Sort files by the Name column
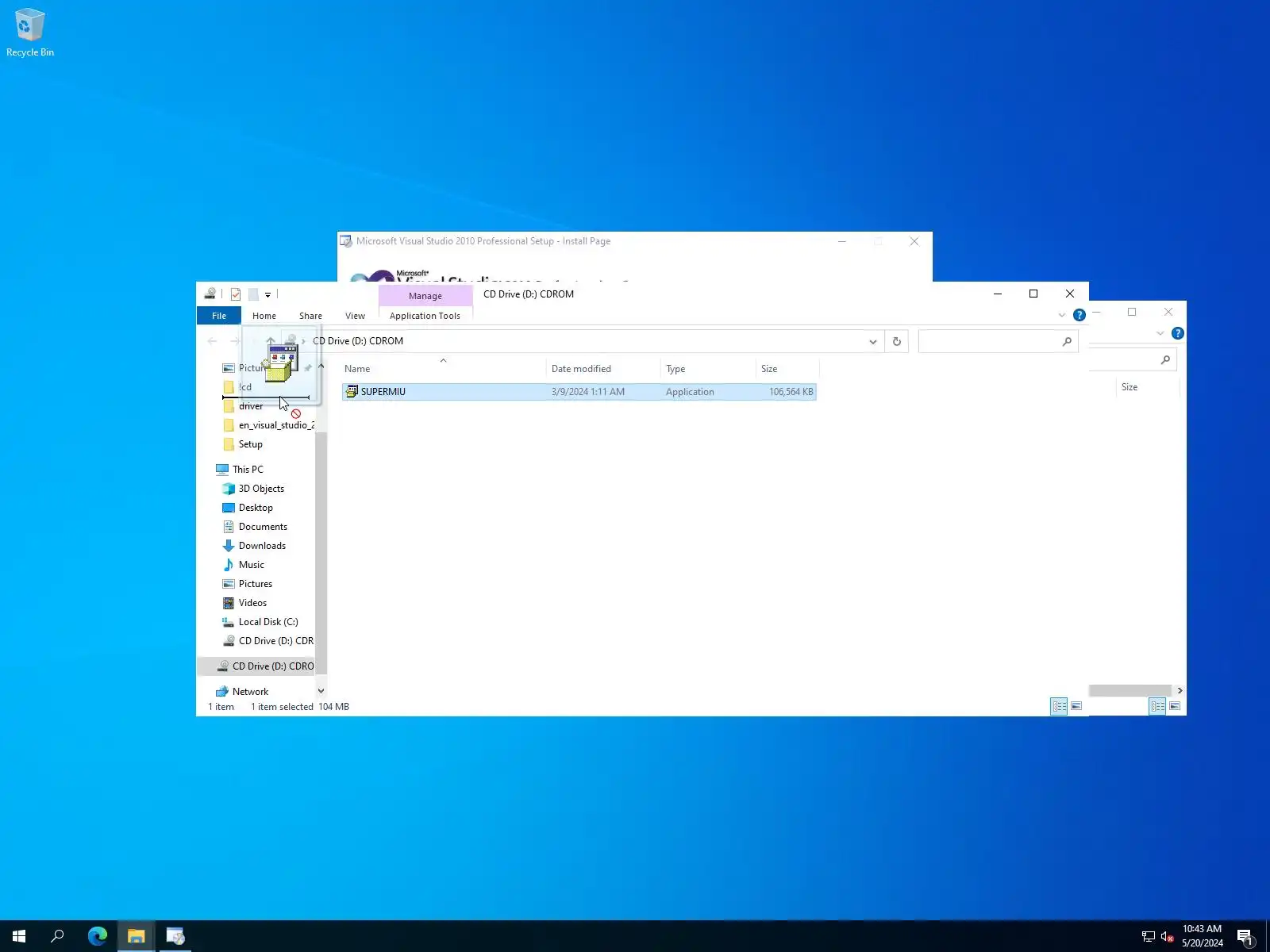Image resolution: width=1270 pixels, height=952 pixels. 444,369
